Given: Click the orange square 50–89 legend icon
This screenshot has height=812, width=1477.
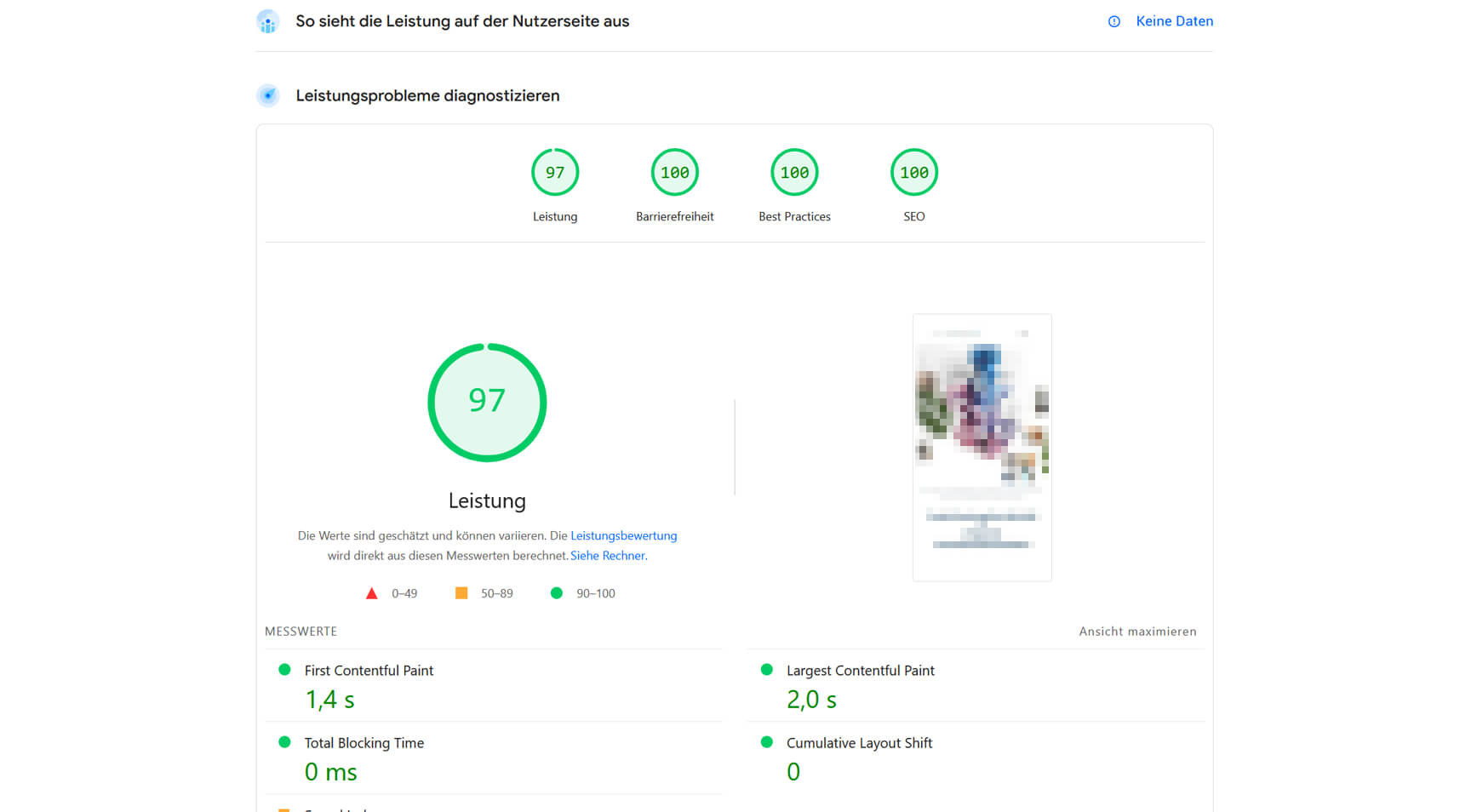Looking at the screenshot, I should click(461, 593).
